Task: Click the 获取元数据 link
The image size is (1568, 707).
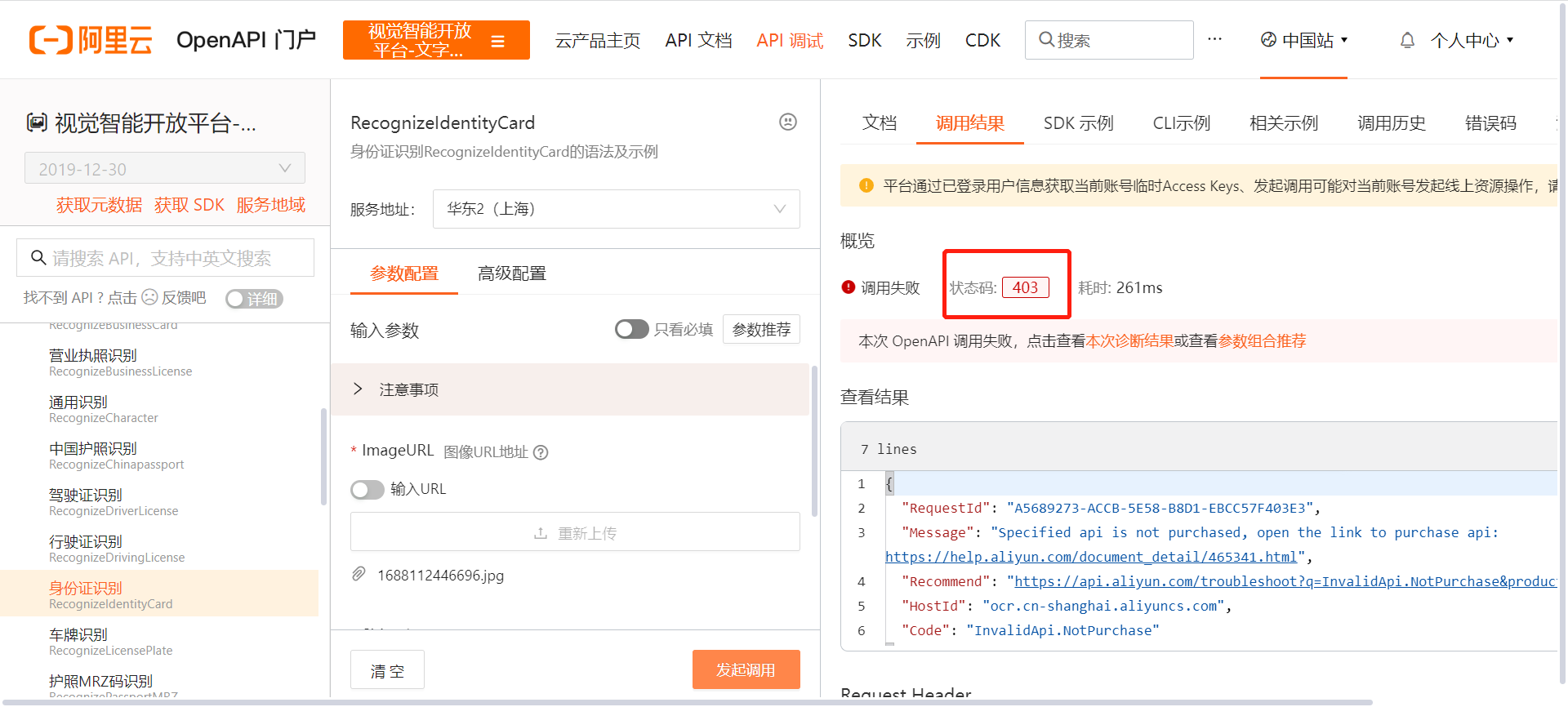Action: (99, 205)
